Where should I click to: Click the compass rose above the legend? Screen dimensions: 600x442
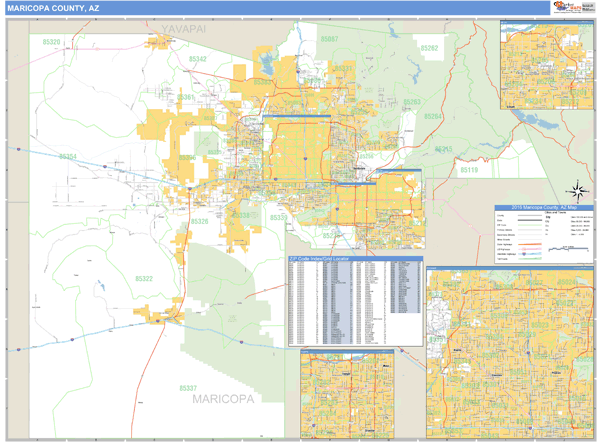(x=579, y=191)
